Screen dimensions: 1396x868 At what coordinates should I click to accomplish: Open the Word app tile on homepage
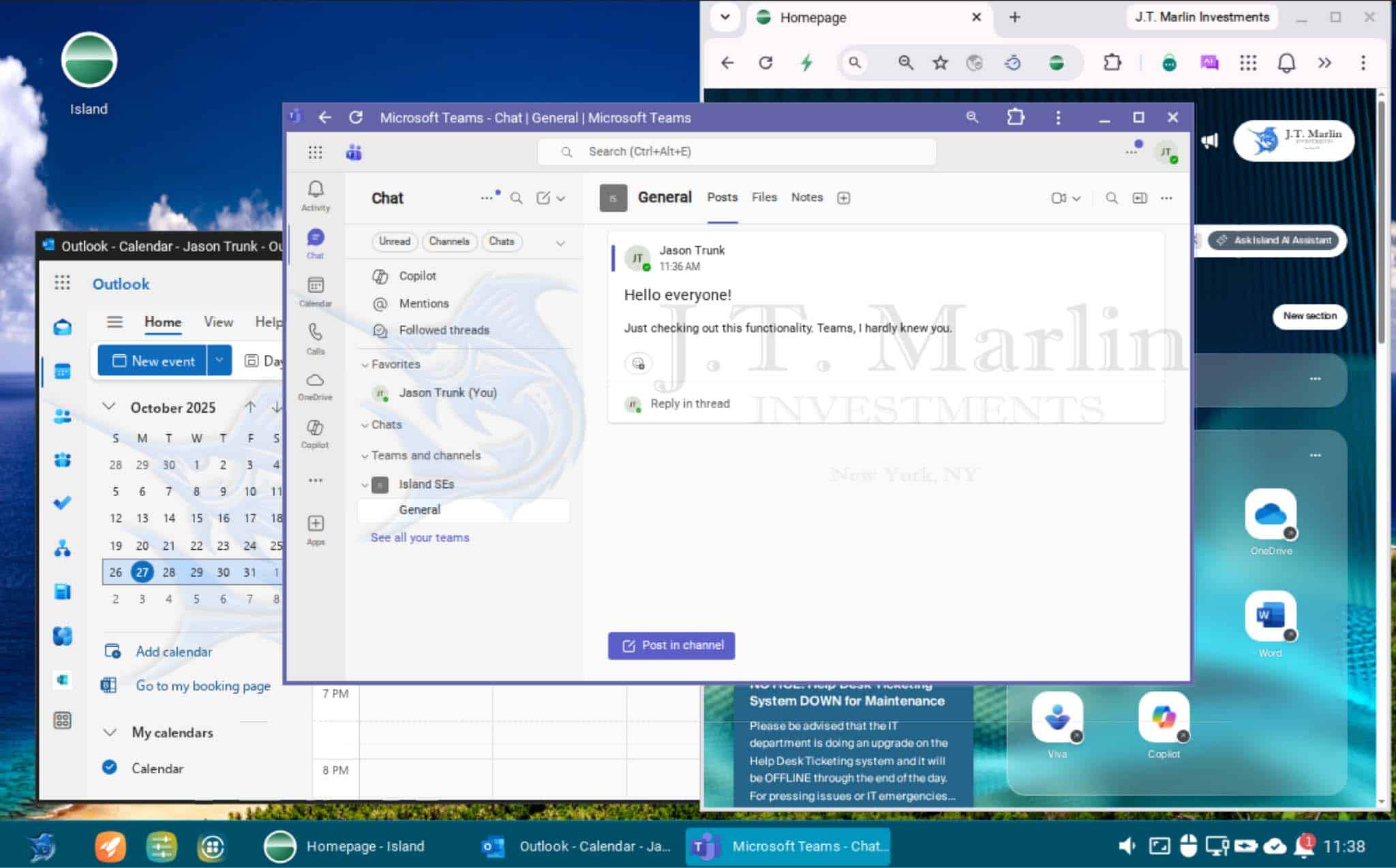coord(1270,617)
